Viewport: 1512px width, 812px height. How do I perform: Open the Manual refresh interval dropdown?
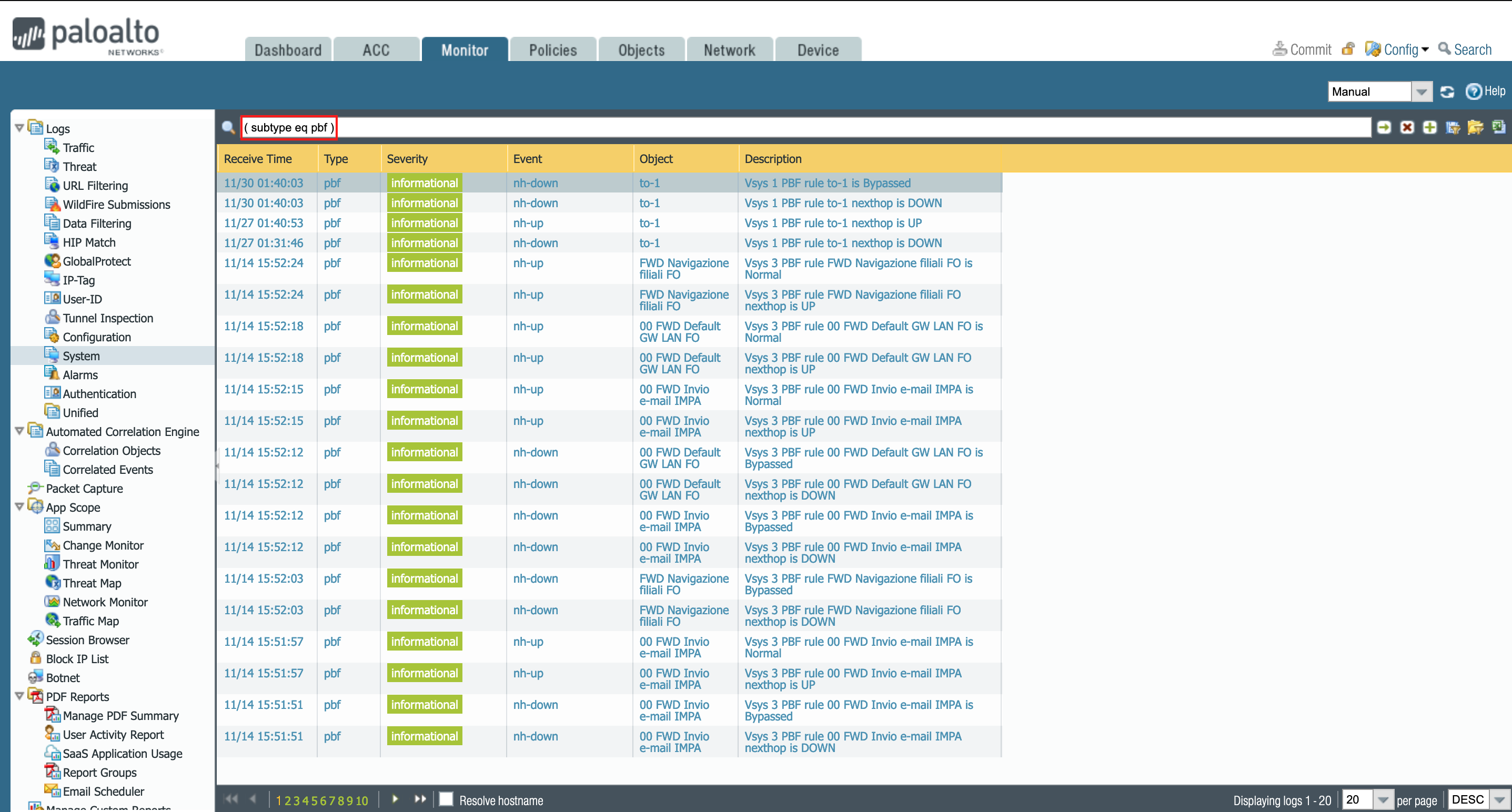point(1422,92)
